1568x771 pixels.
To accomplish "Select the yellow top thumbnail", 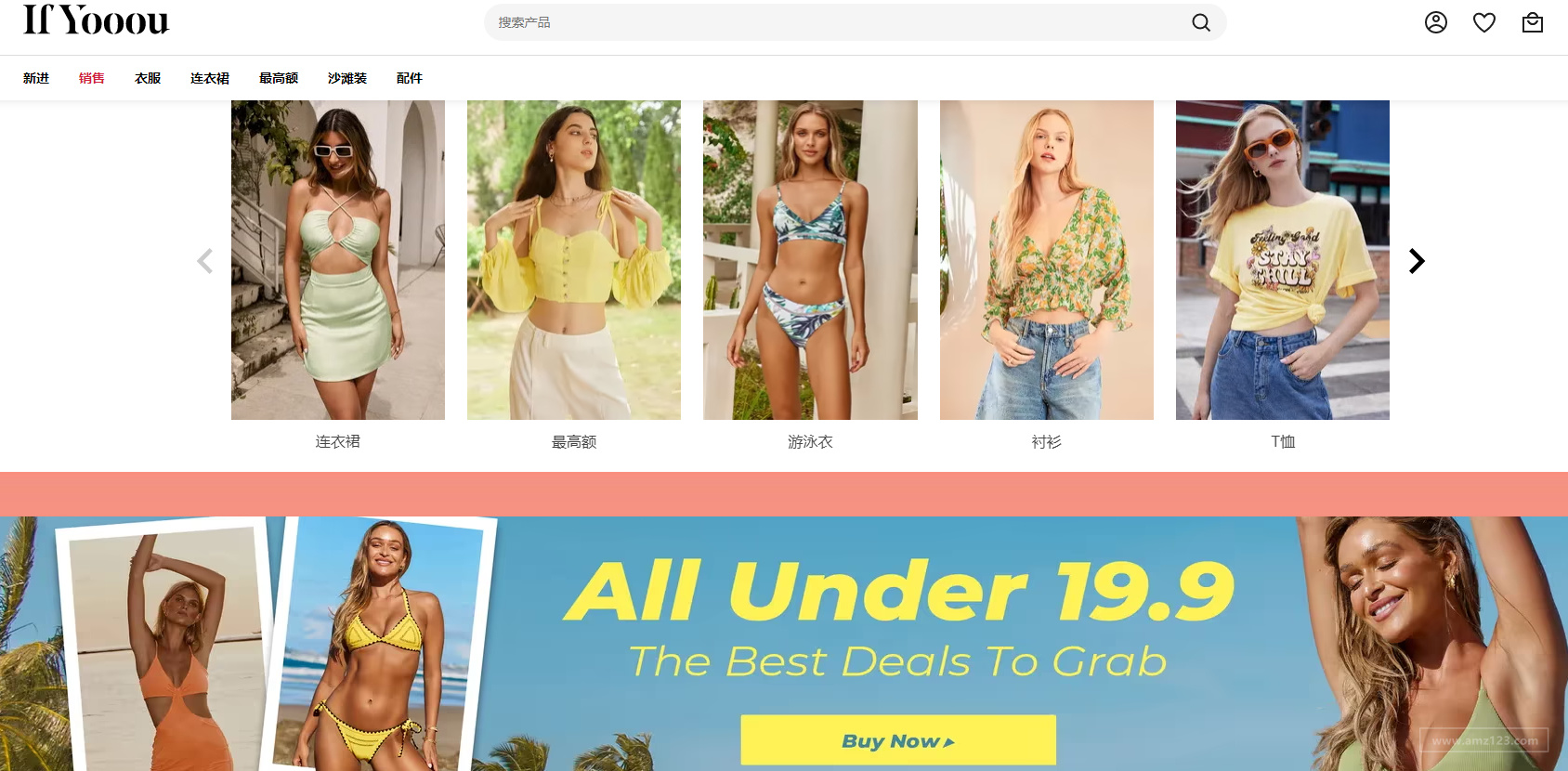I will (574, 260).
